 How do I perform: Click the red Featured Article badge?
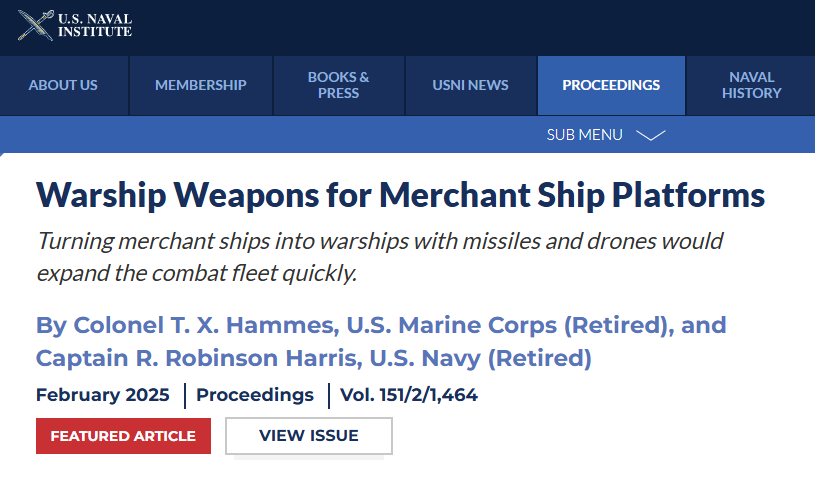(123, 436)
